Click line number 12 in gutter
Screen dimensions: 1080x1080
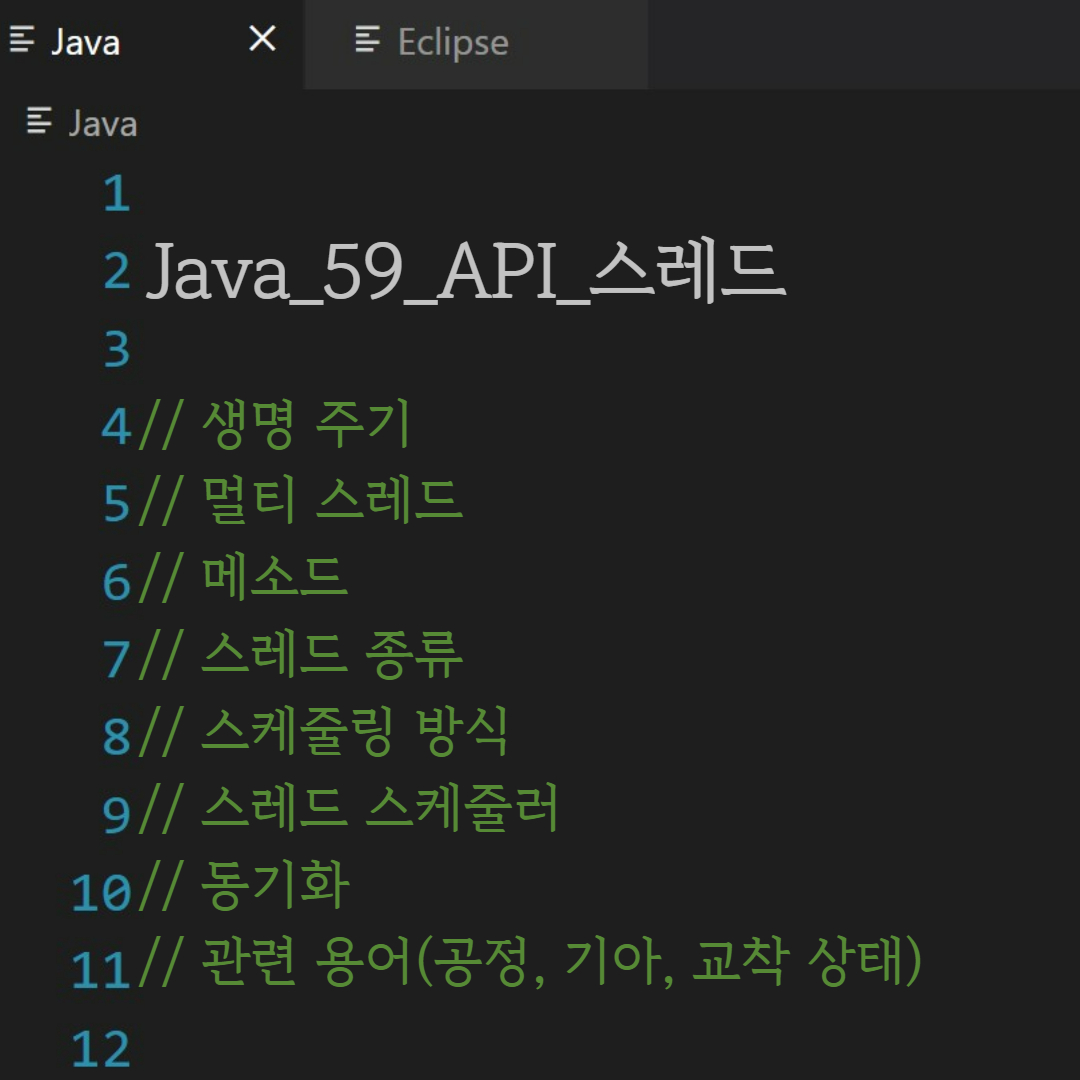coord(101,1049)
